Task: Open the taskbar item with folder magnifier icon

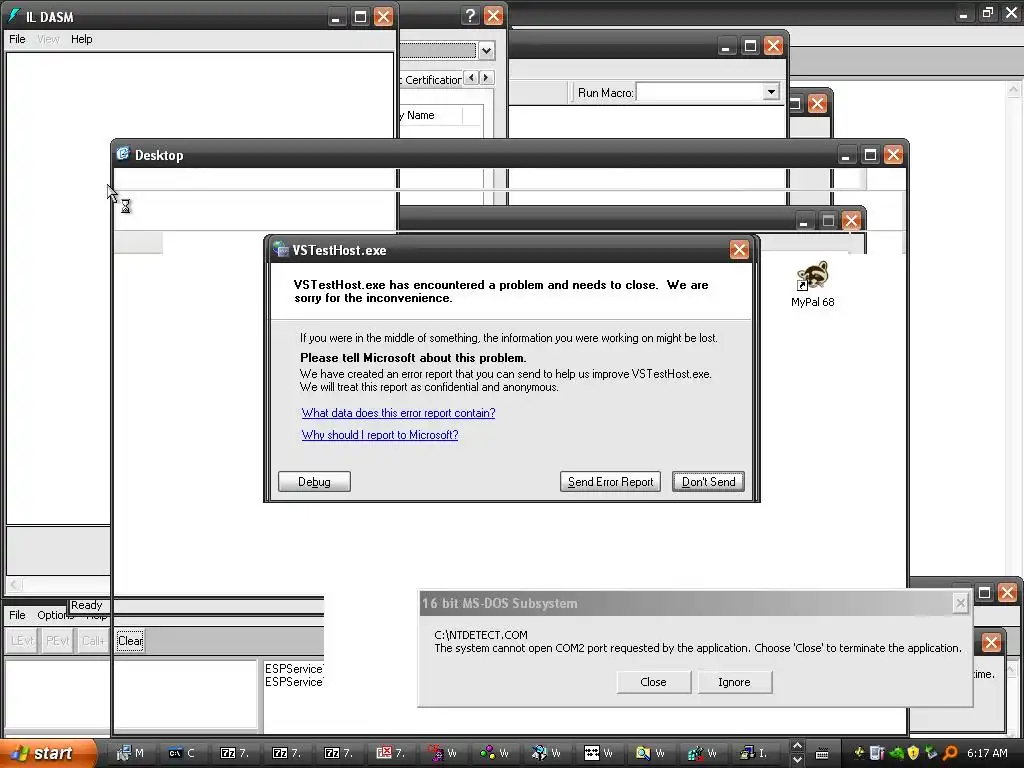Action: click(650, 753)
